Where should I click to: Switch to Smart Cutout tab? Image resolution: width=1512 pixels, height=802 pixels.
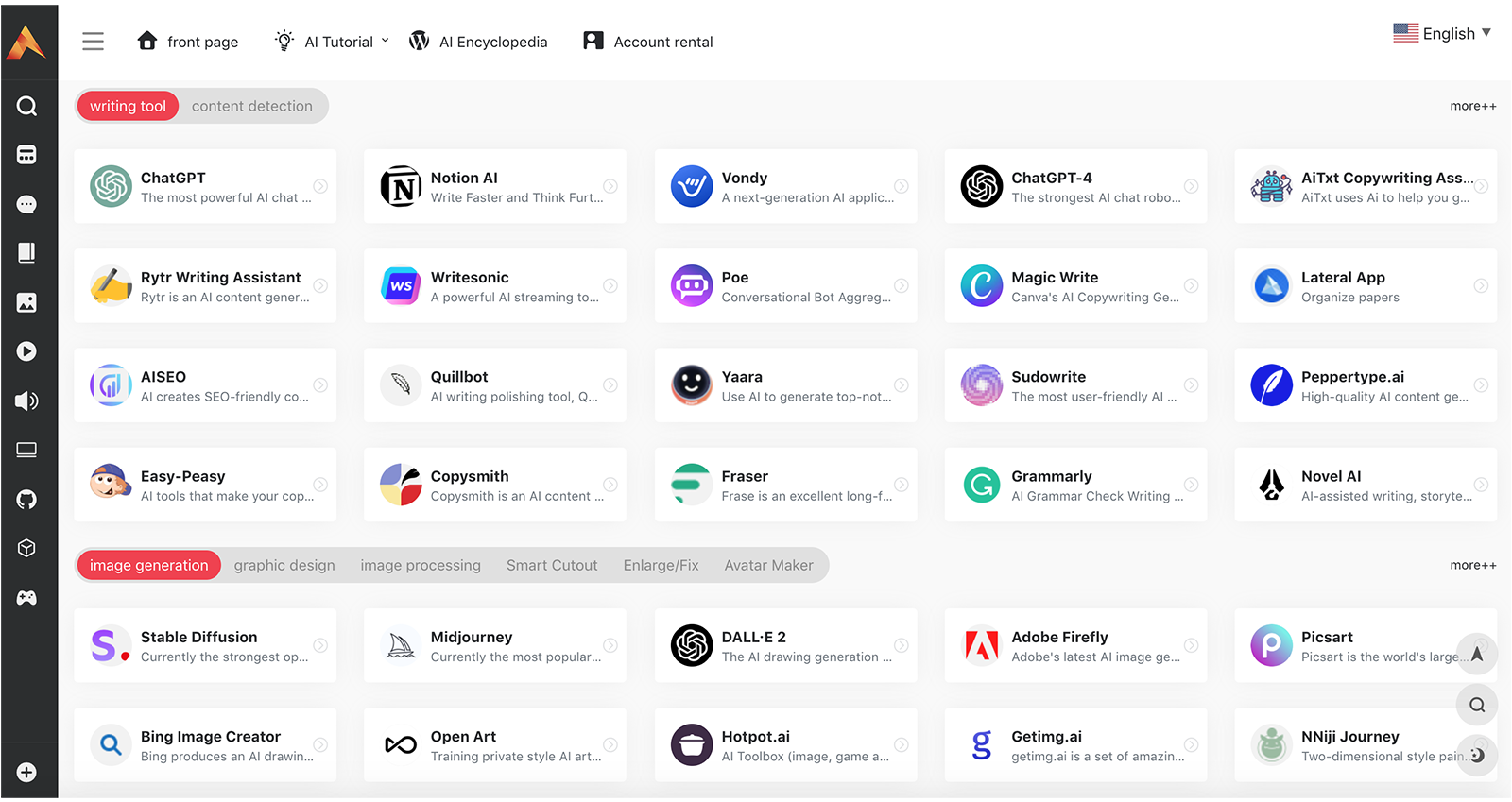click(x=552, y=565)
